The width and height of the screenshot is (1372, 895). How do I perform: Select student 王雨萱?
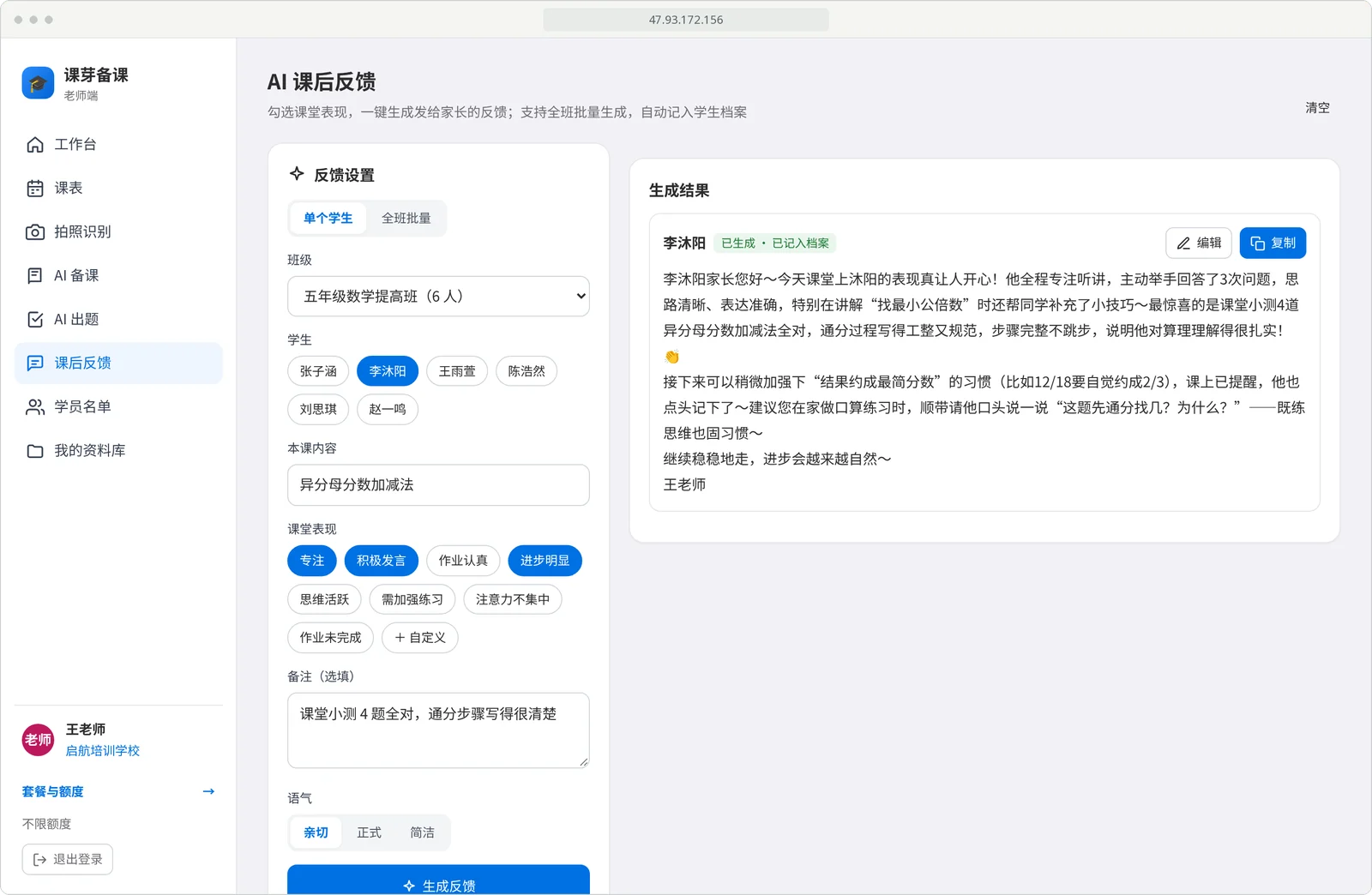(x=457, y=371)
